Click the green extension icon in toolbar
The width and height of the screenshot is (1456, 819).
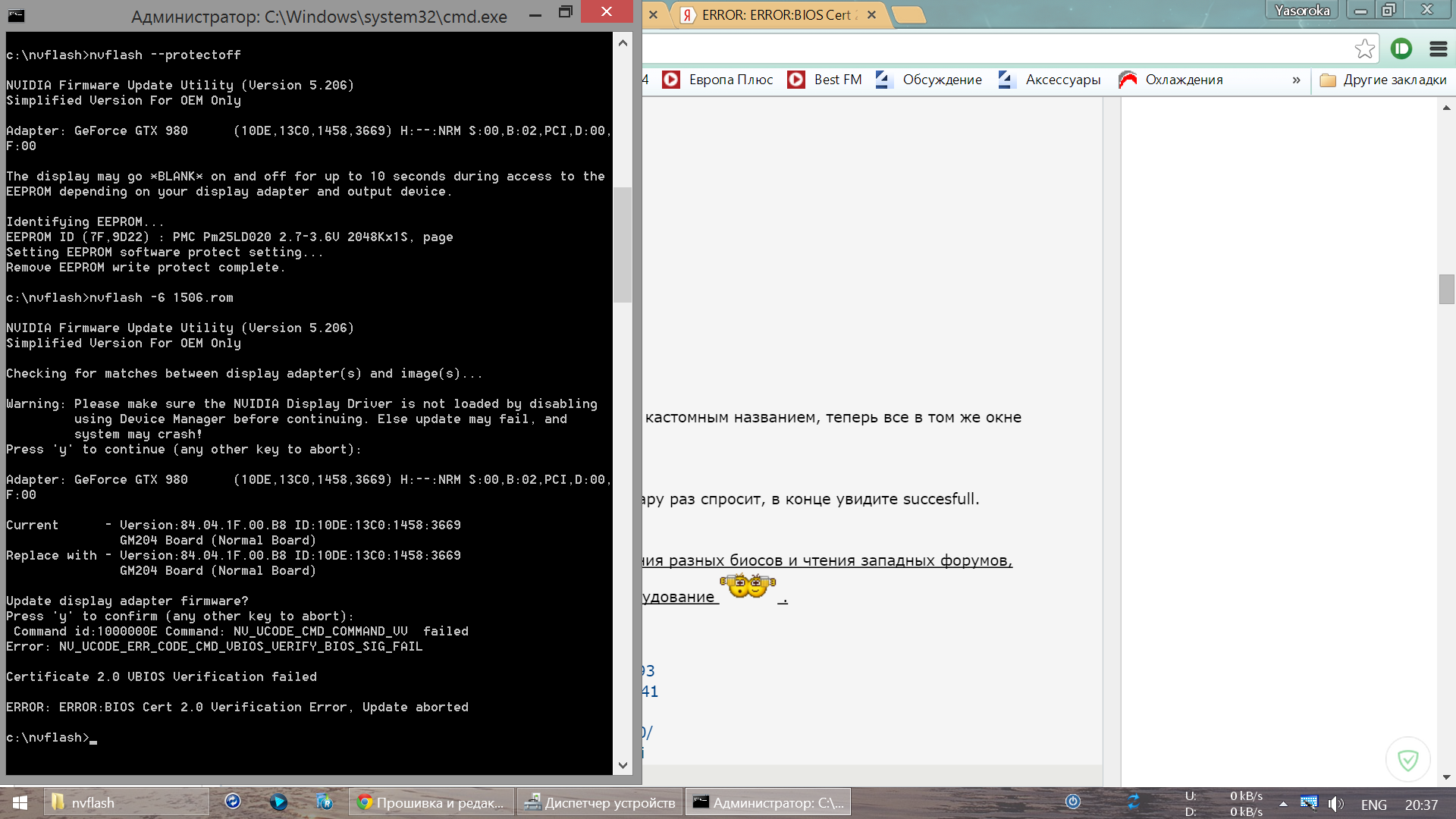pyautogui.click(x=1401, y=49)
